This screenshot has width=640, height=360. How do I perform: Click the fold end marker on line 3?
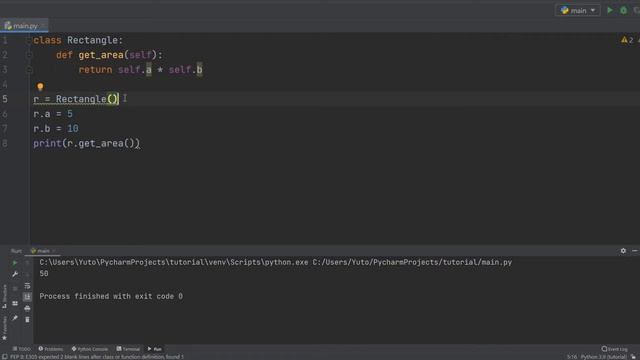28,70
